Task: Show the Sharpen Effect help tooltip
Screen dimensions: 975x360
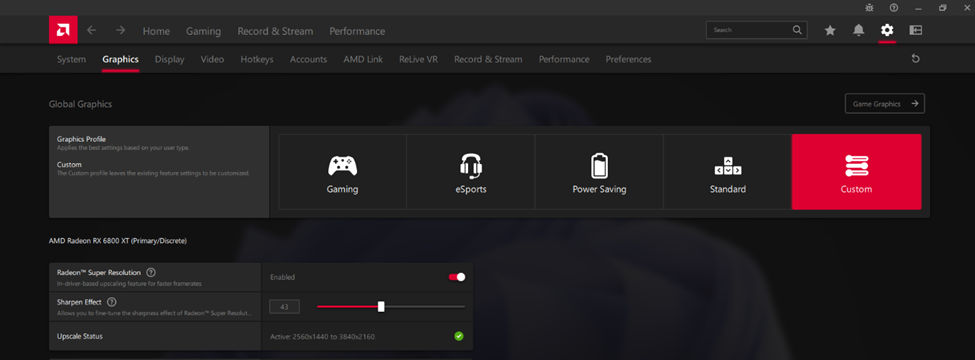Action: tap(112, 302)
